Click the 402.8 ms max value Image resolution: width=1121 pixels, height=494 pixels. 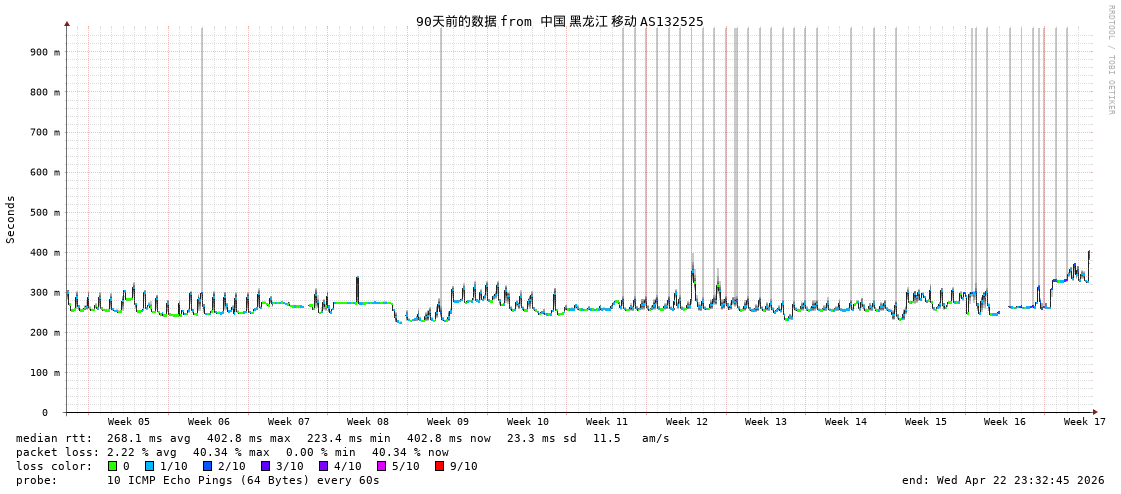[249, 438]
